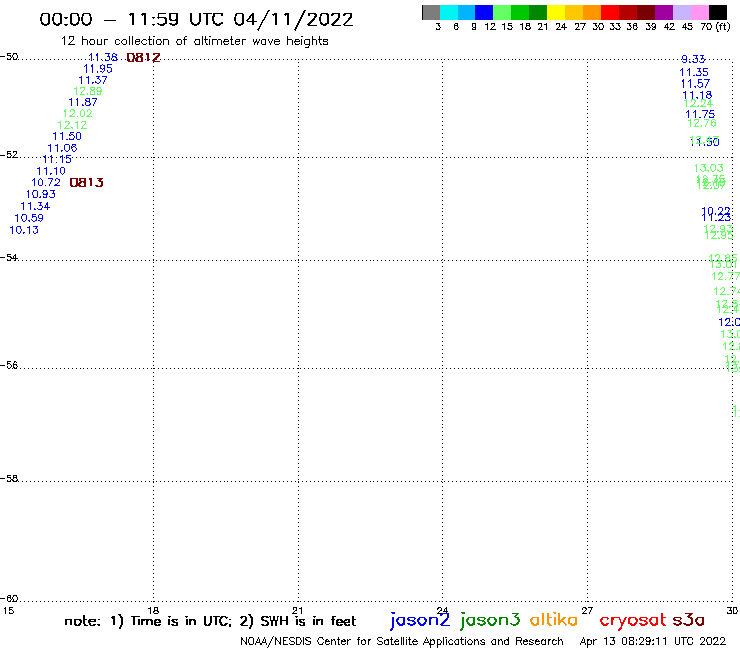Click the jason3 satellite legend label
Viewport: 740px width, 650px height.
490,621
